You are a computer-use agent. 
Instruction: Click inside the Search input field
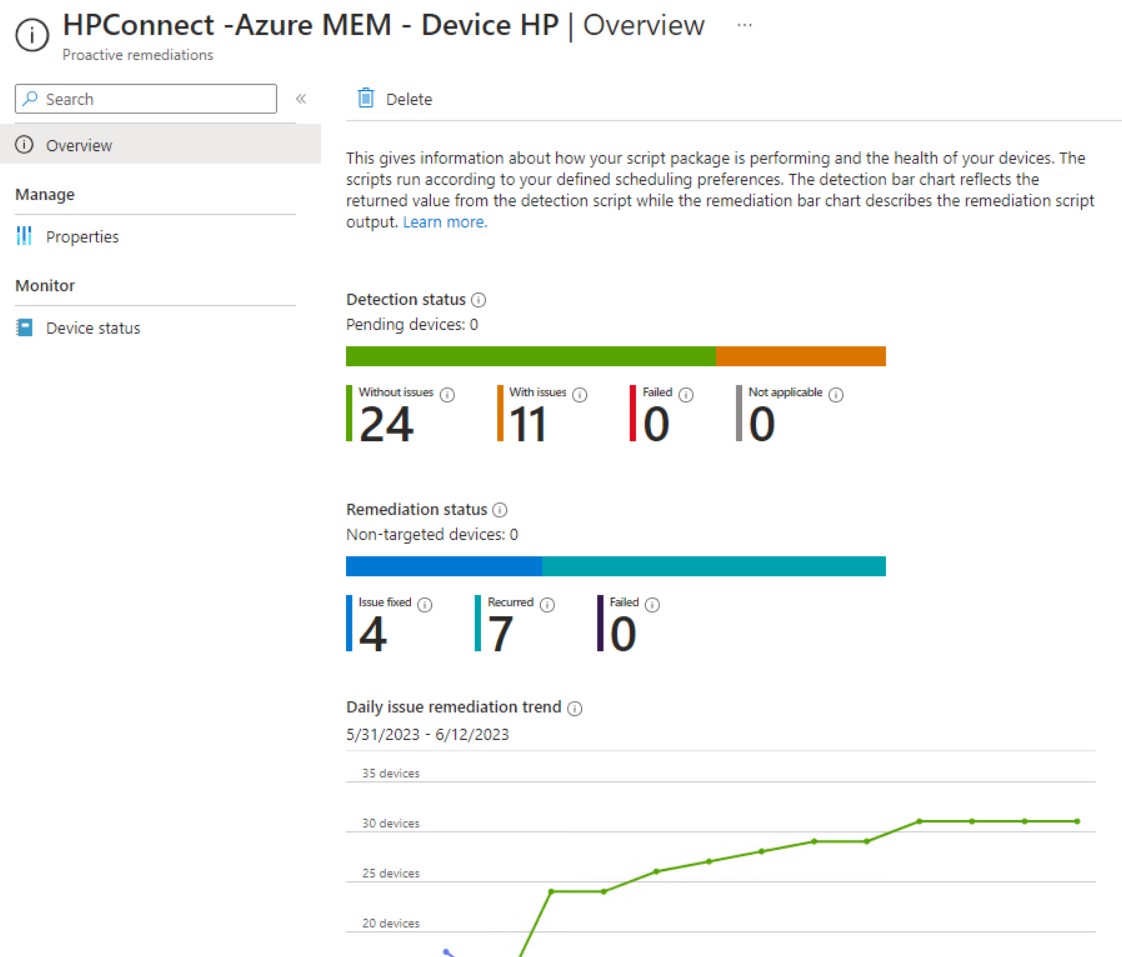[x=140, y=98]
